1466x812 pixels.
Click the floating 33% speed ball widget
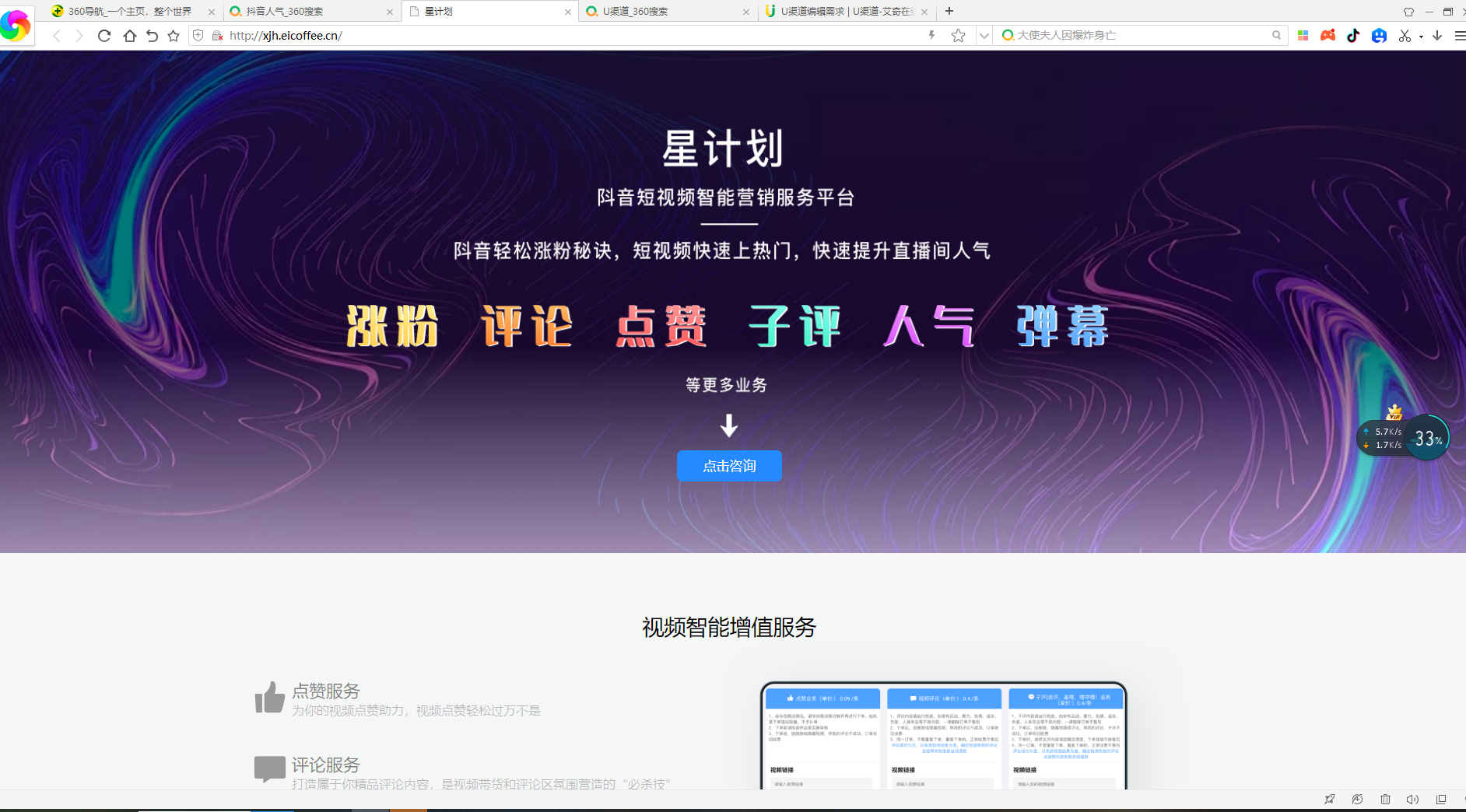pyautogui.click(x=1427, y=438)
